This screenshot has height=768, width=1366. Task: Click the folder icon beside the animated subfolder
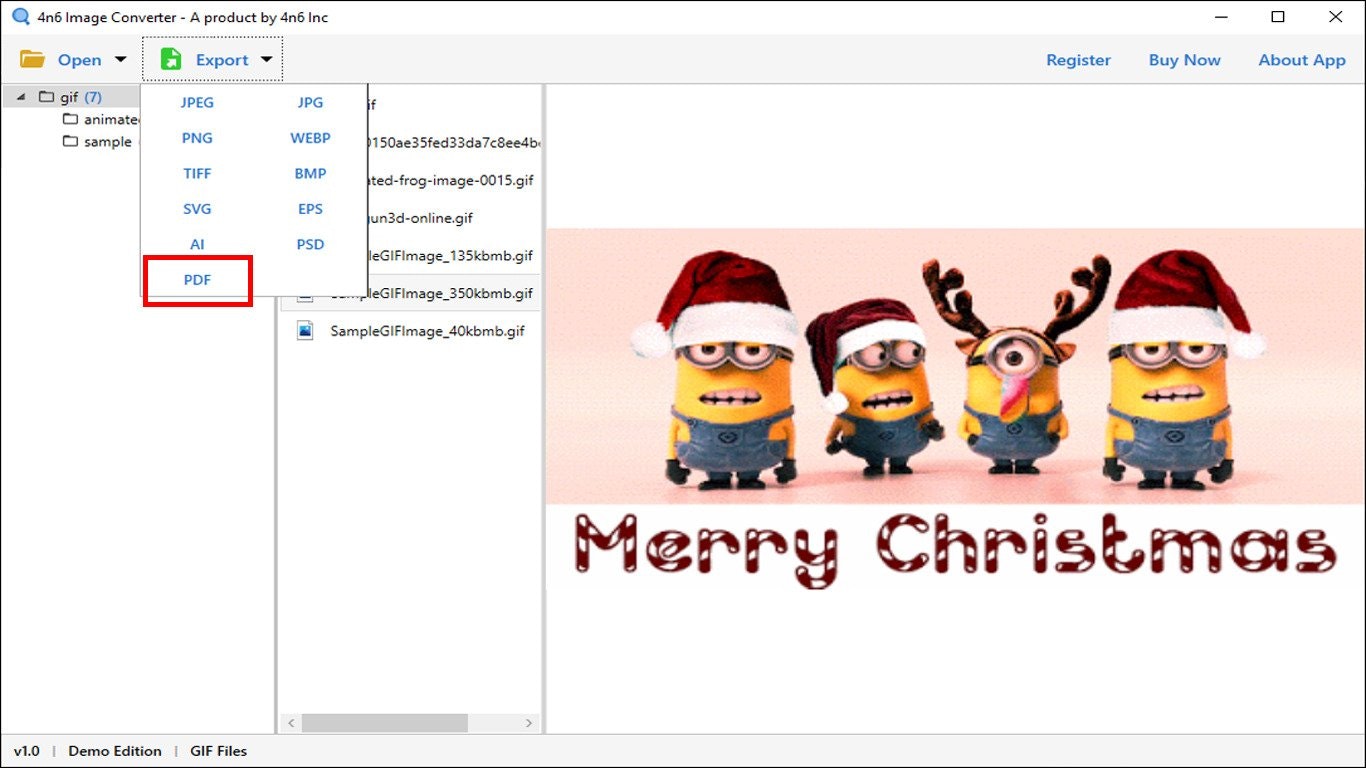click(70, 118)
